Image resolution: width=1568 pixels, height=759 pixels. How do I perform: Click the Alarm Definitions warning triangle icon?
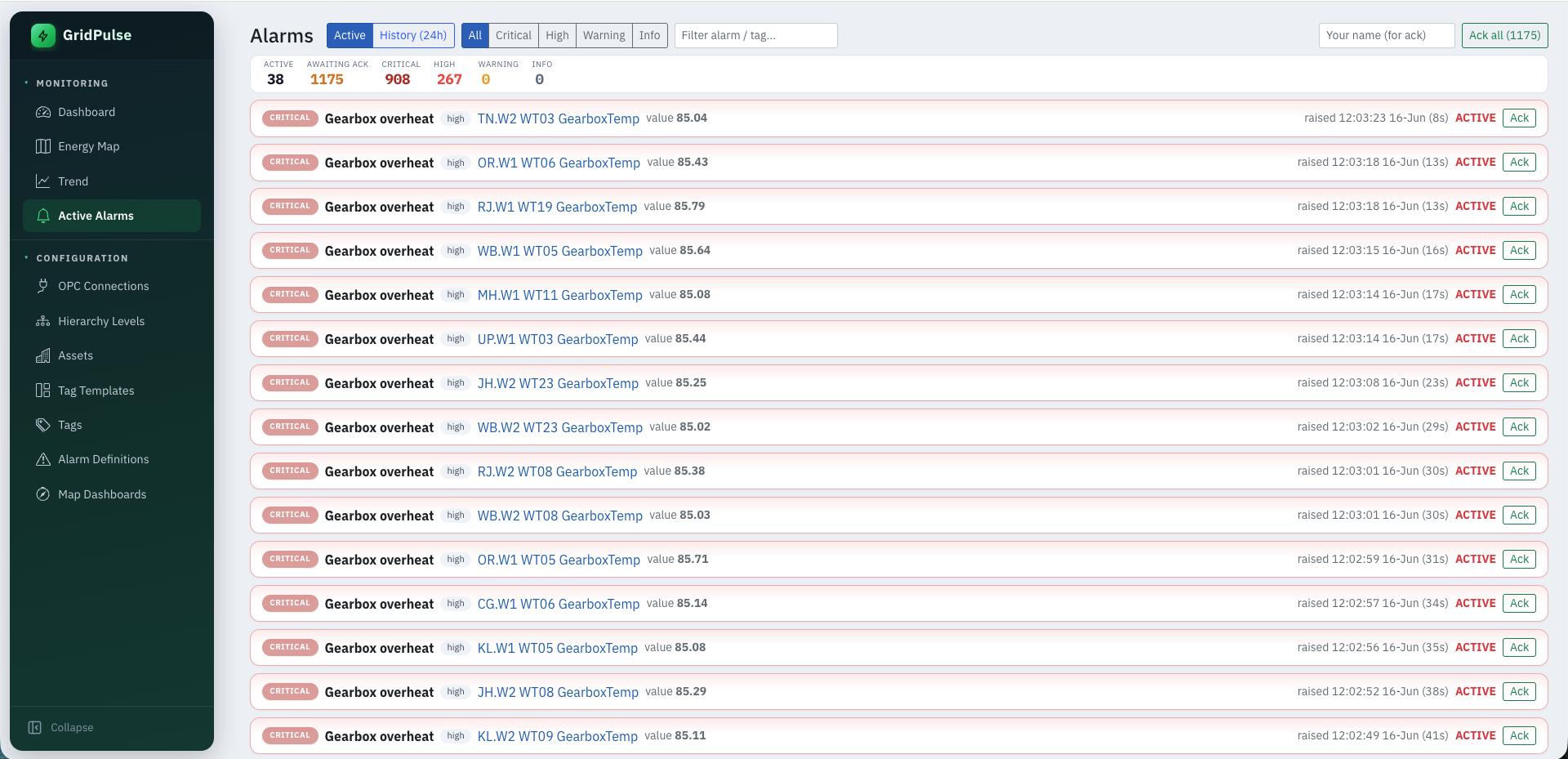43,459
